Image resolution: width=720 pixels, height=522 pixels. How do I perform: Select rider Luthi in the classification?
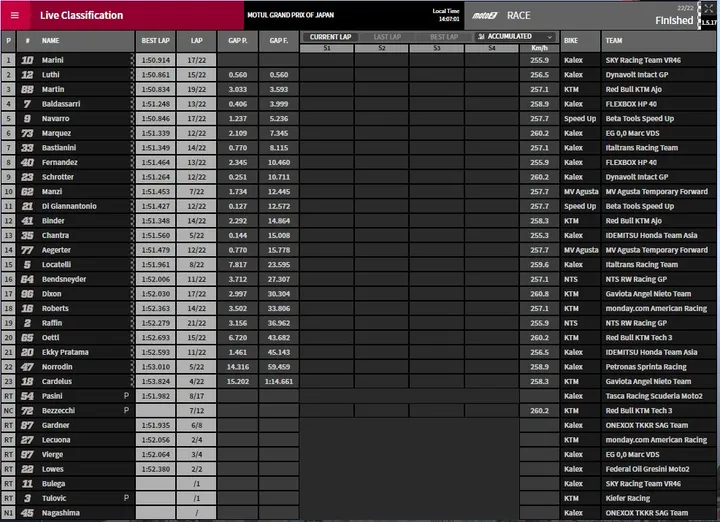point(51,75)
